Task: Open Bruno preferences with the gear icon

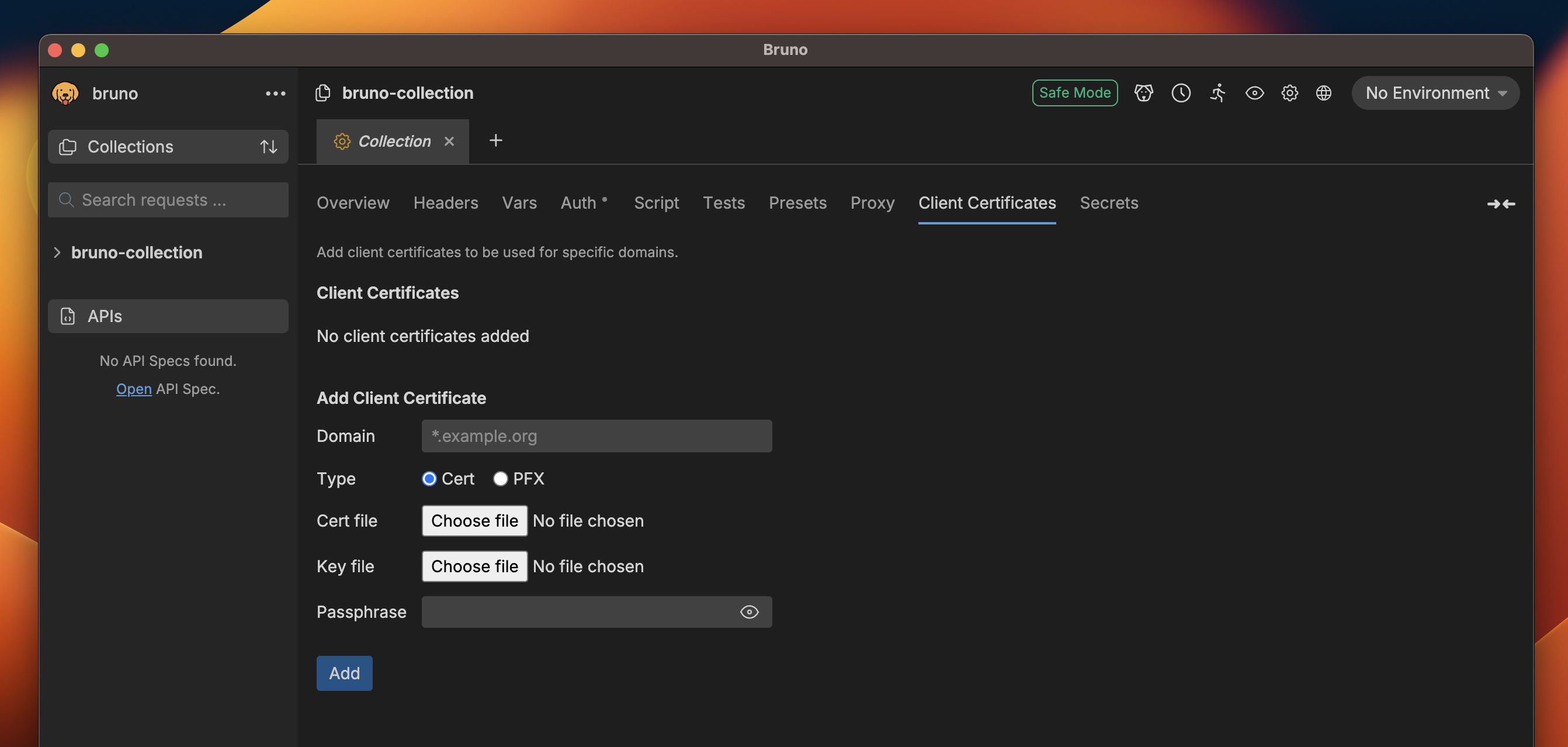Action: click(1289, 92)
